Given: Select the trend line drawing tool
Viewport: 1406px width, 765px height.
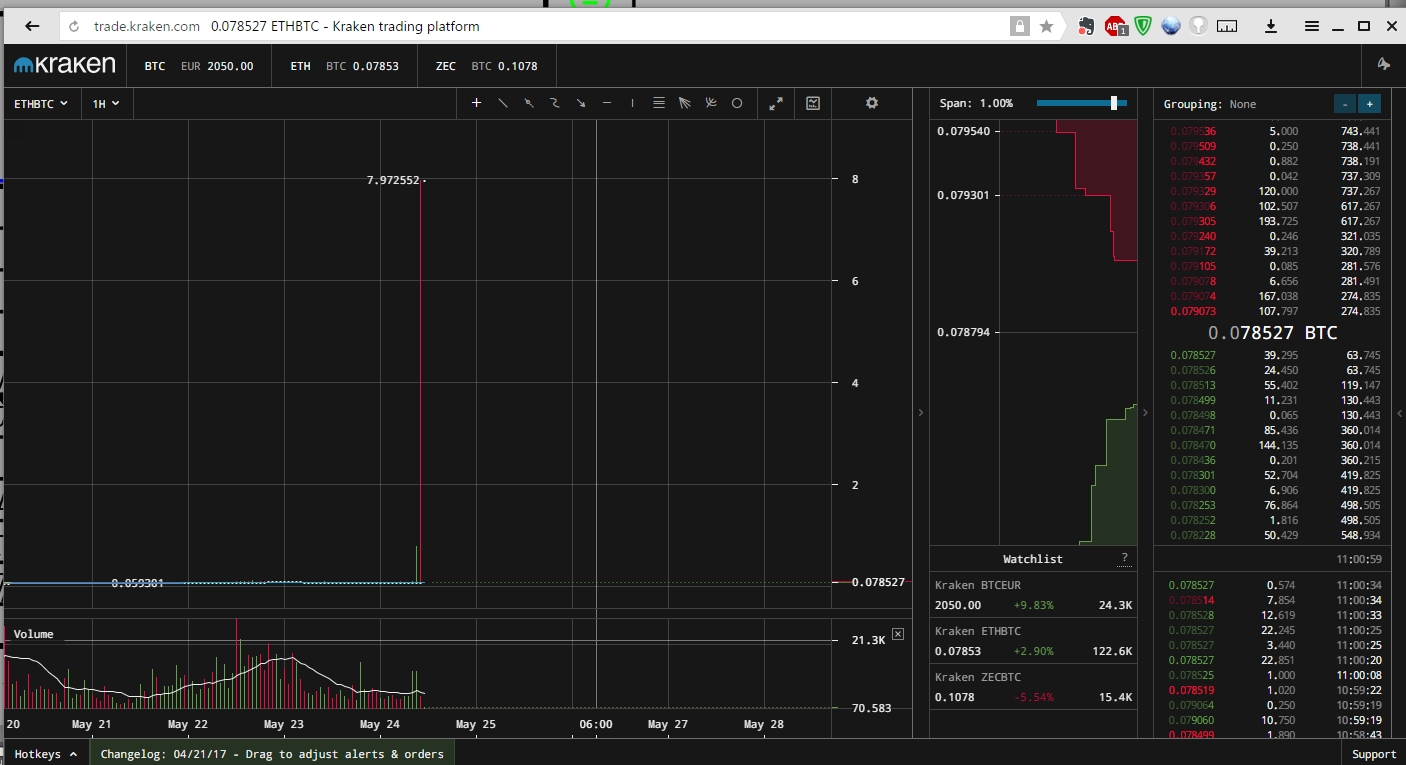Looking at the screenshot, I should [503, 103].
